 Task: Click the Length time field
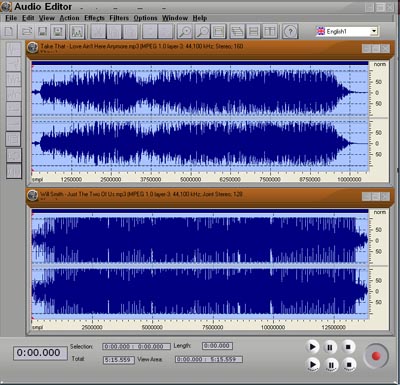tap(217, 346)
